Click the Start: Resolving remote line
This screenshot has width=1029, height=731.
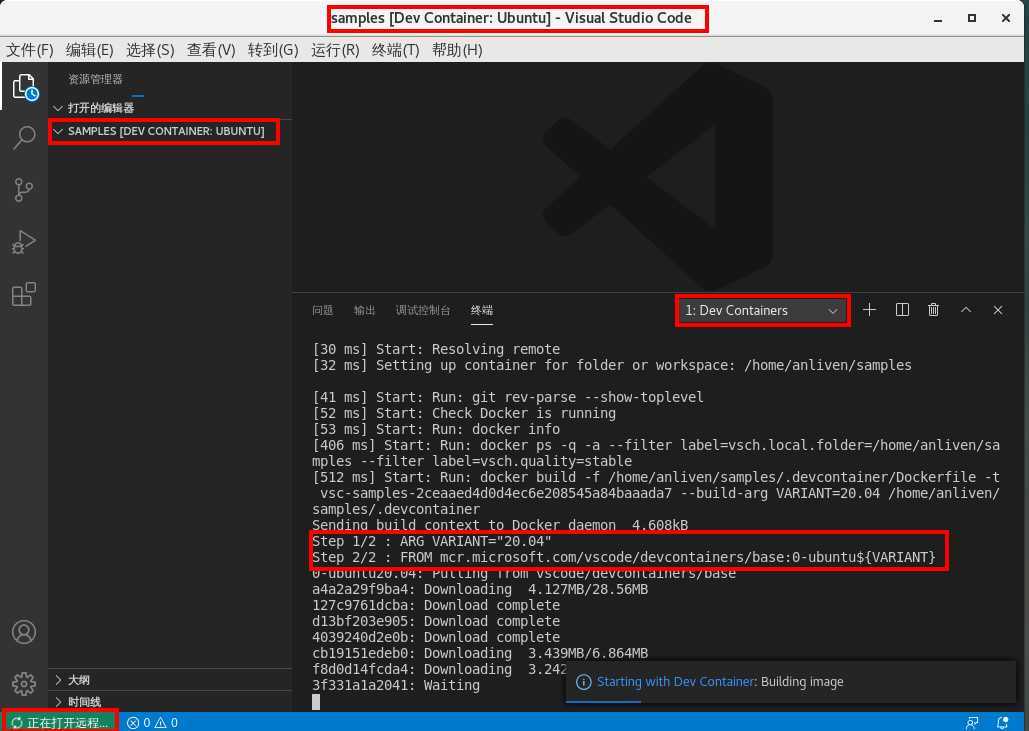tap(436, 349)
